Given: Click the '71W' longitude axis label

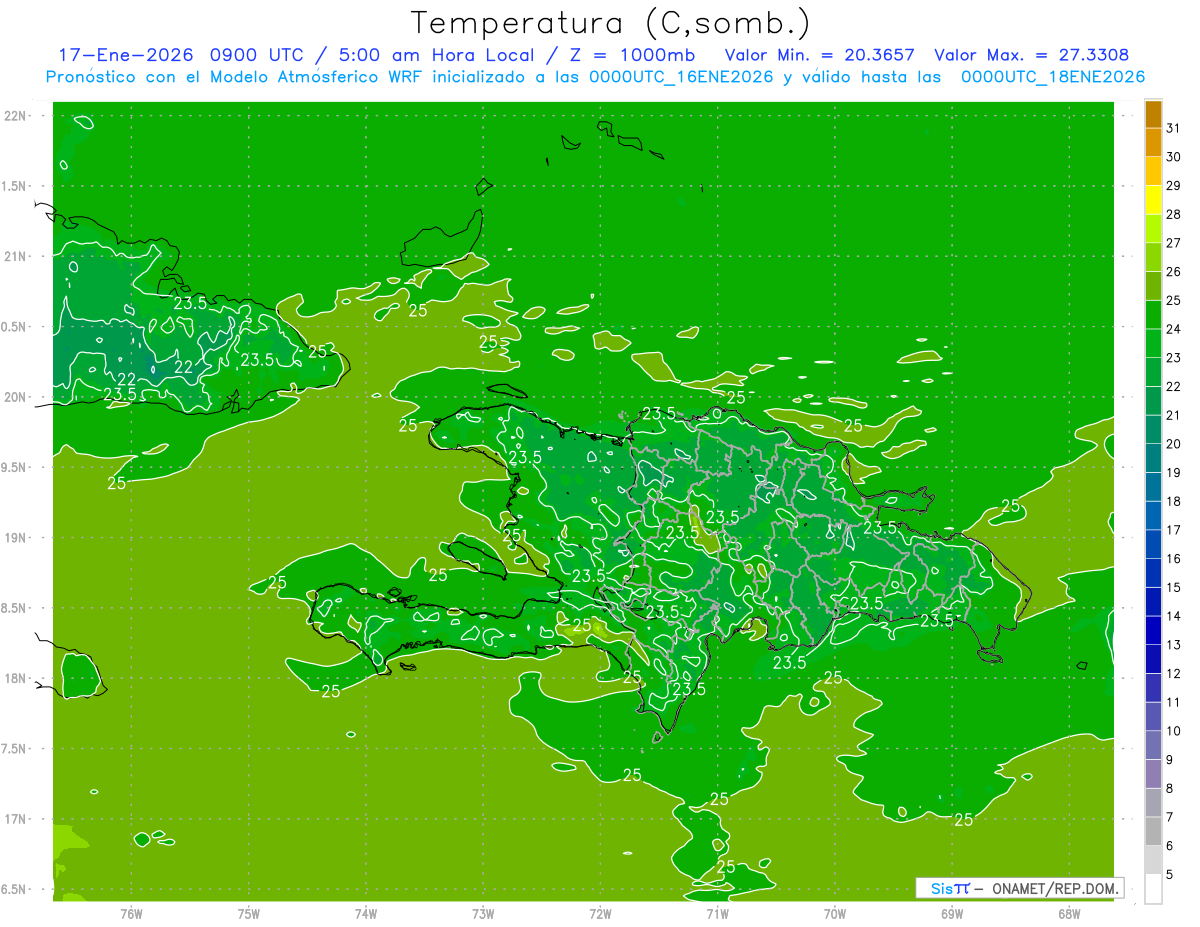Looking at the screenshot, I should (x=717, y=914).
